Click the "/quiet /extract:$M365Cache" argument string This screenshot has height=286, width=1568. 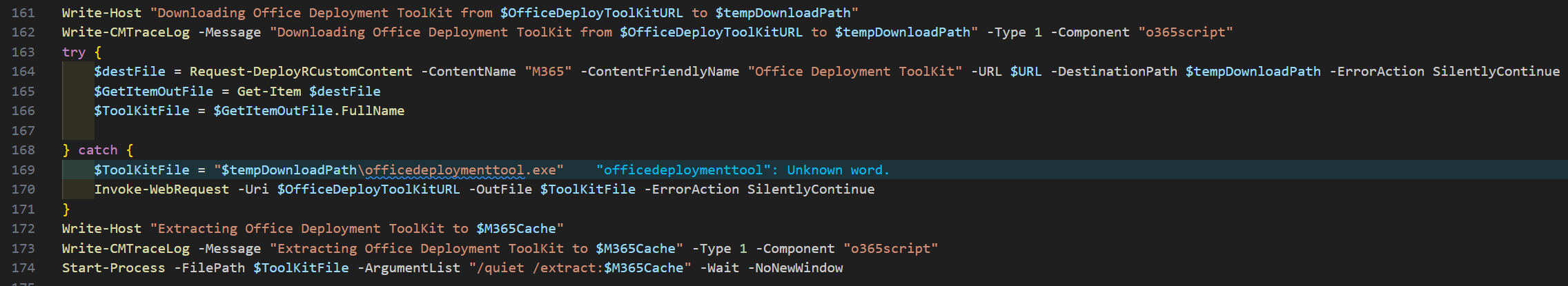(x=580, y=268)
